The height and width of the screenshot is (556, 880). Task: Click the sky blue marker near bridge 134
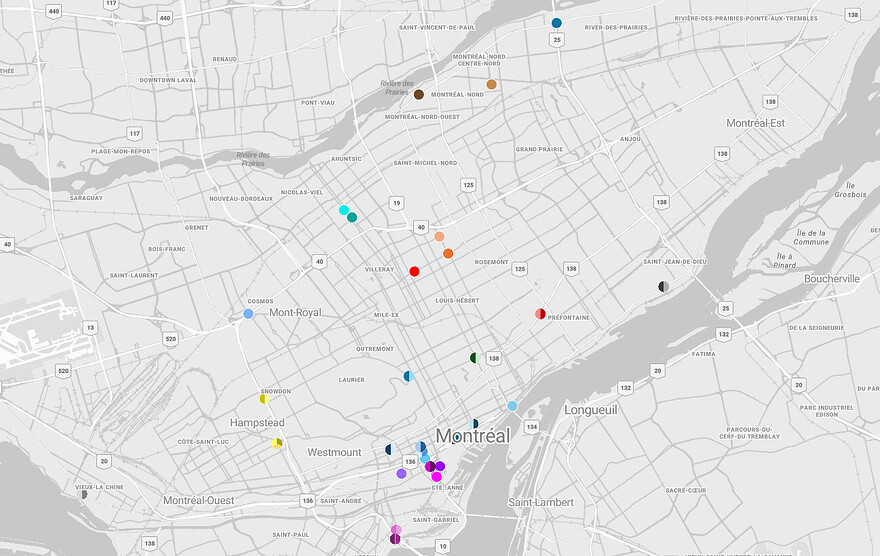512,406
